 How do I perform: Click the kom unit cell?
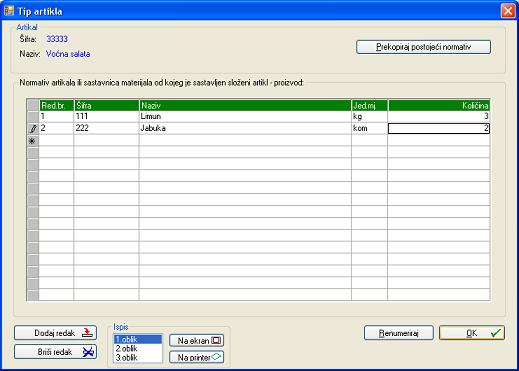369,128
